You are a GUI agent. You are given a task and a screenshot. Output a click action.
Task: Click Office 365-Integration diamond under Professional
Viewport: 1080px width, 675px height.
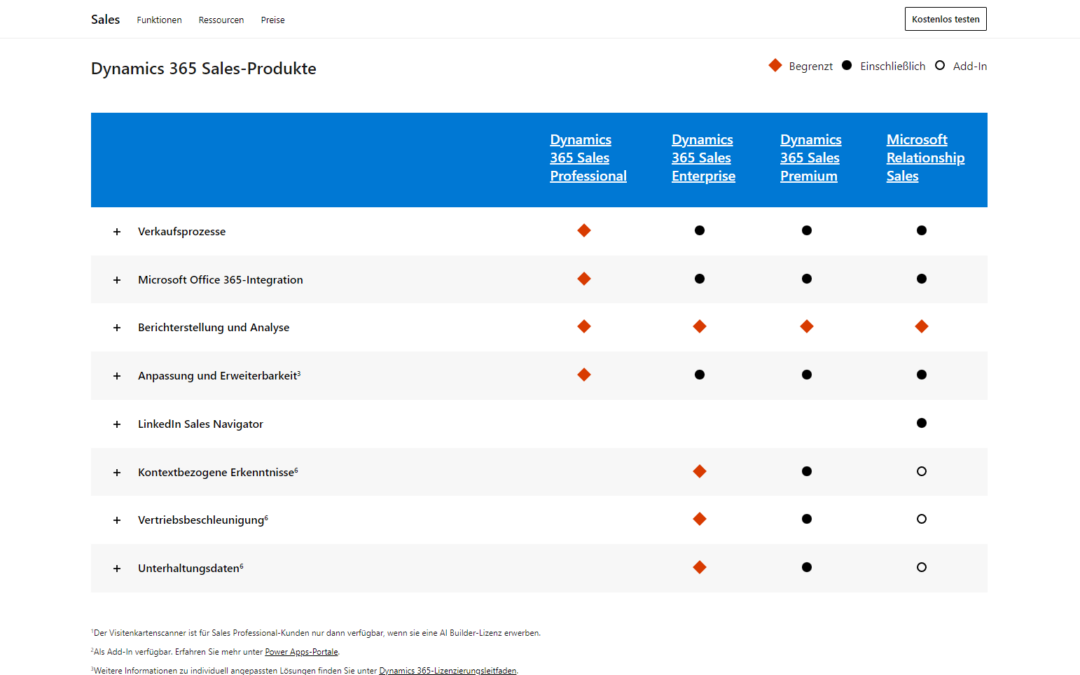click(584, 279)
